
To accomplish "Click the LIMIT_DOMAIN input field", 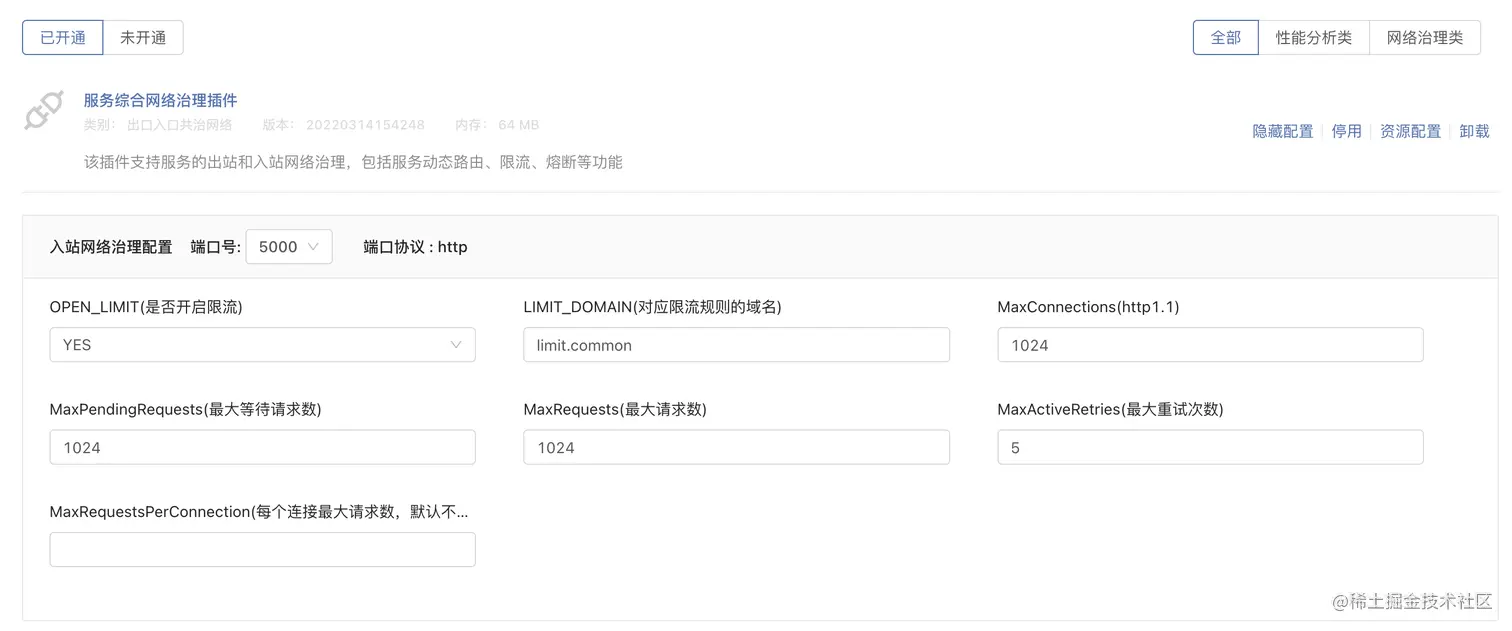I will [736, 344].
